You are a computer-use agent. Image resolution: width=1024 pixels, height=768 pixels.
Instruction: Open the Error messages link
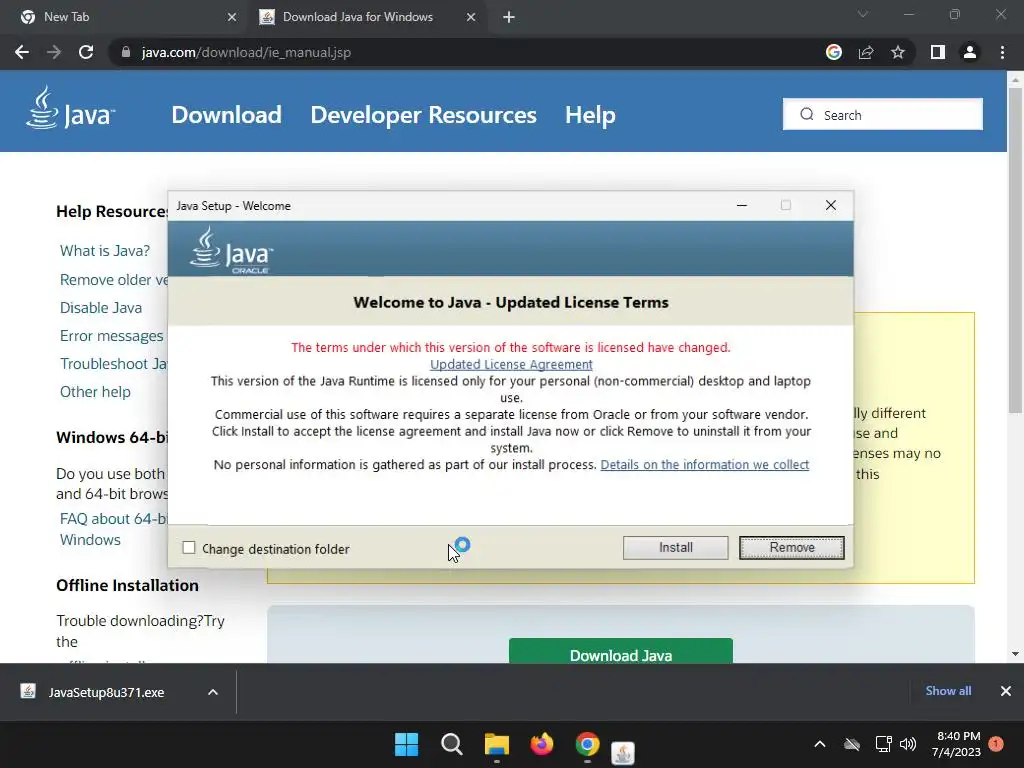(112, 336)
